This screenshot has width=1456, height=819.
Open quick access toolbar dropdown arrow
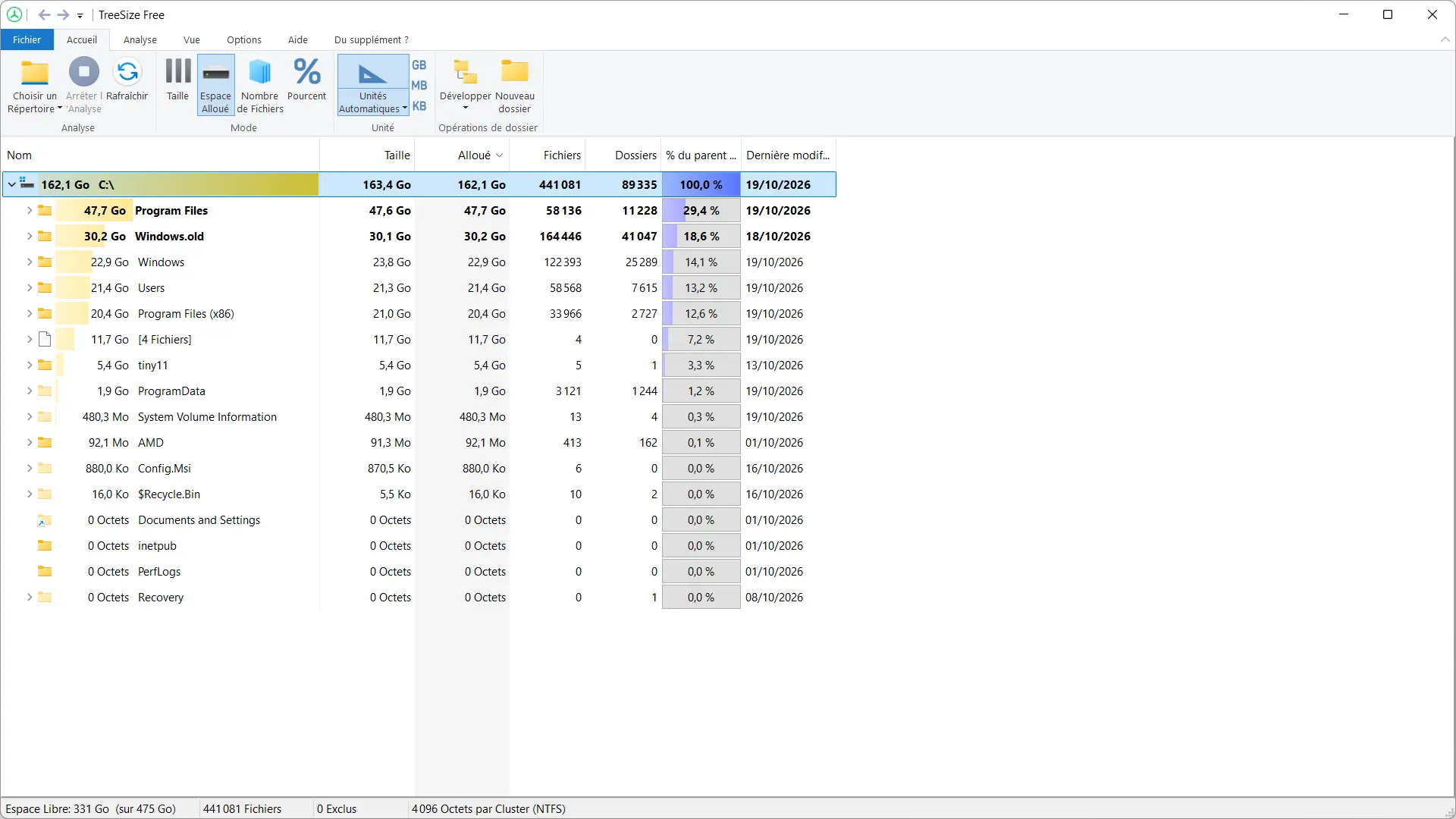coord(80,15)
